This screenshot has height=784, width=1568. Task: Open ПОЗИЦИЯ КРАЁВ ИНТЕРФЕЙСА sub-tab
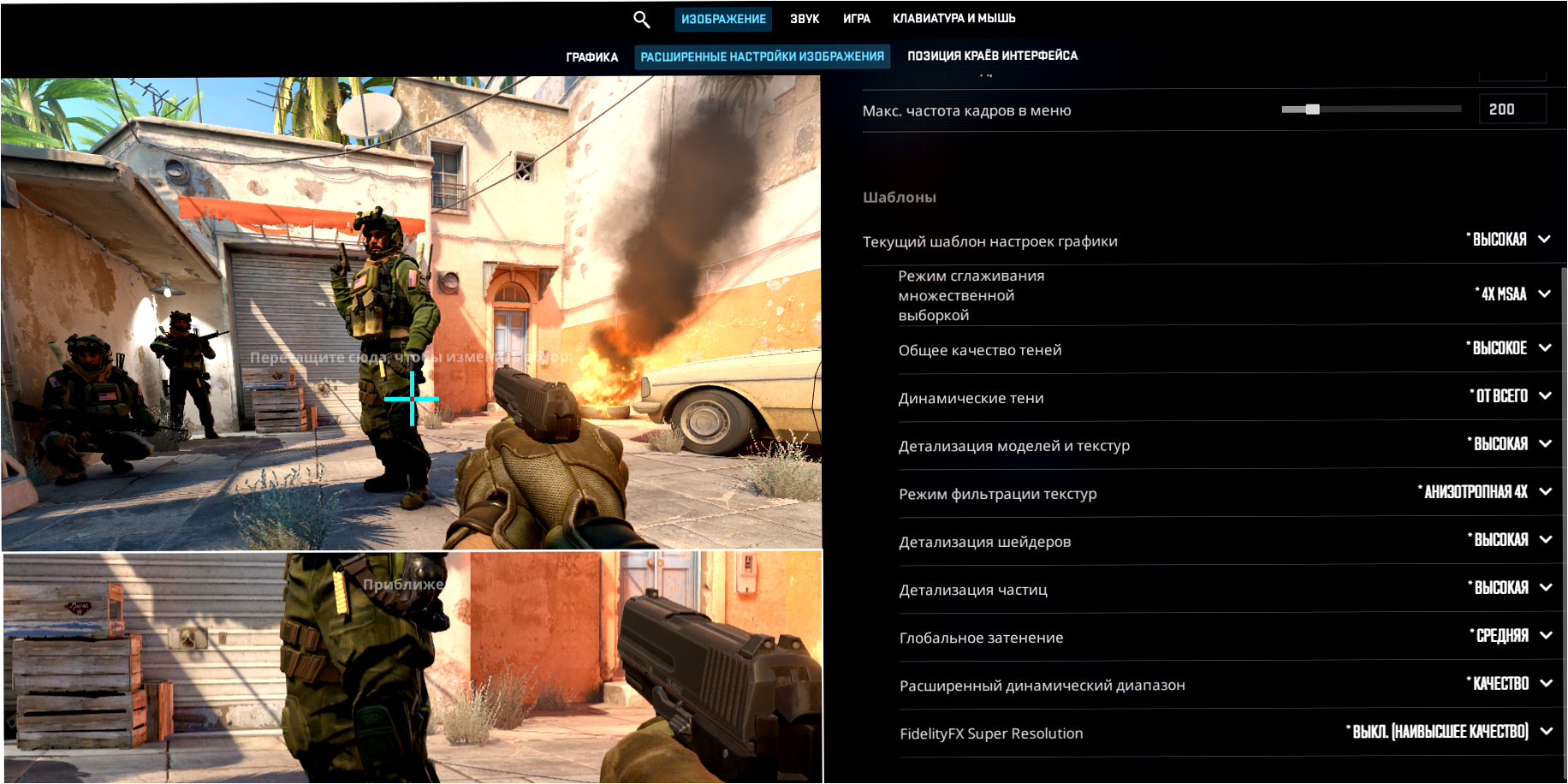tap(992, 56)
